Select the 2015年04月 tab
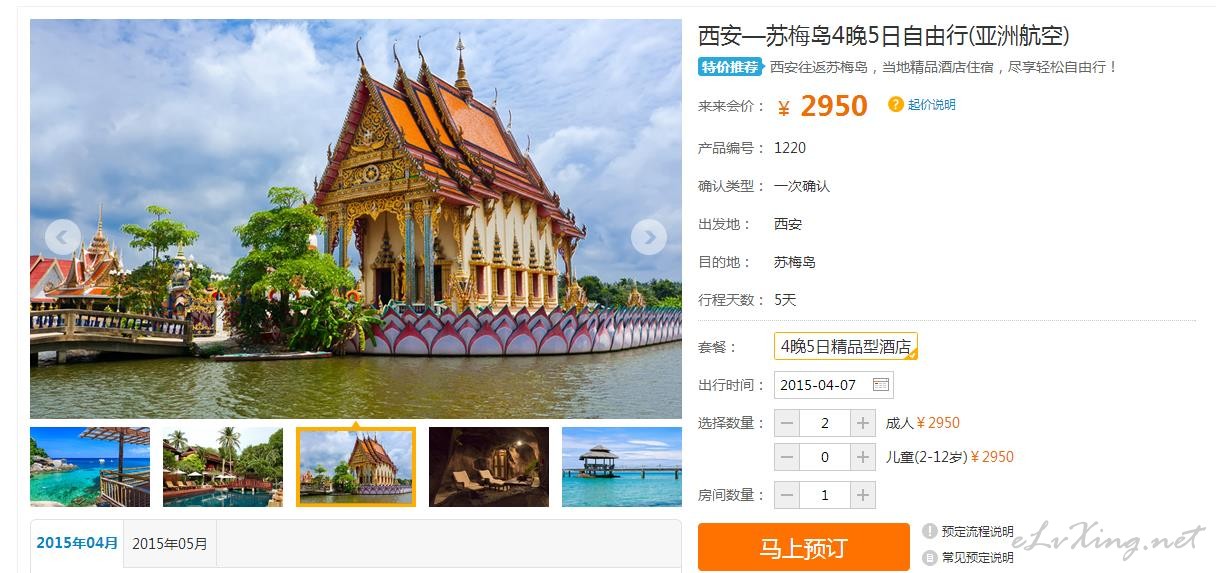Screen dimensions: 1216x573 [x=77, y=543]
